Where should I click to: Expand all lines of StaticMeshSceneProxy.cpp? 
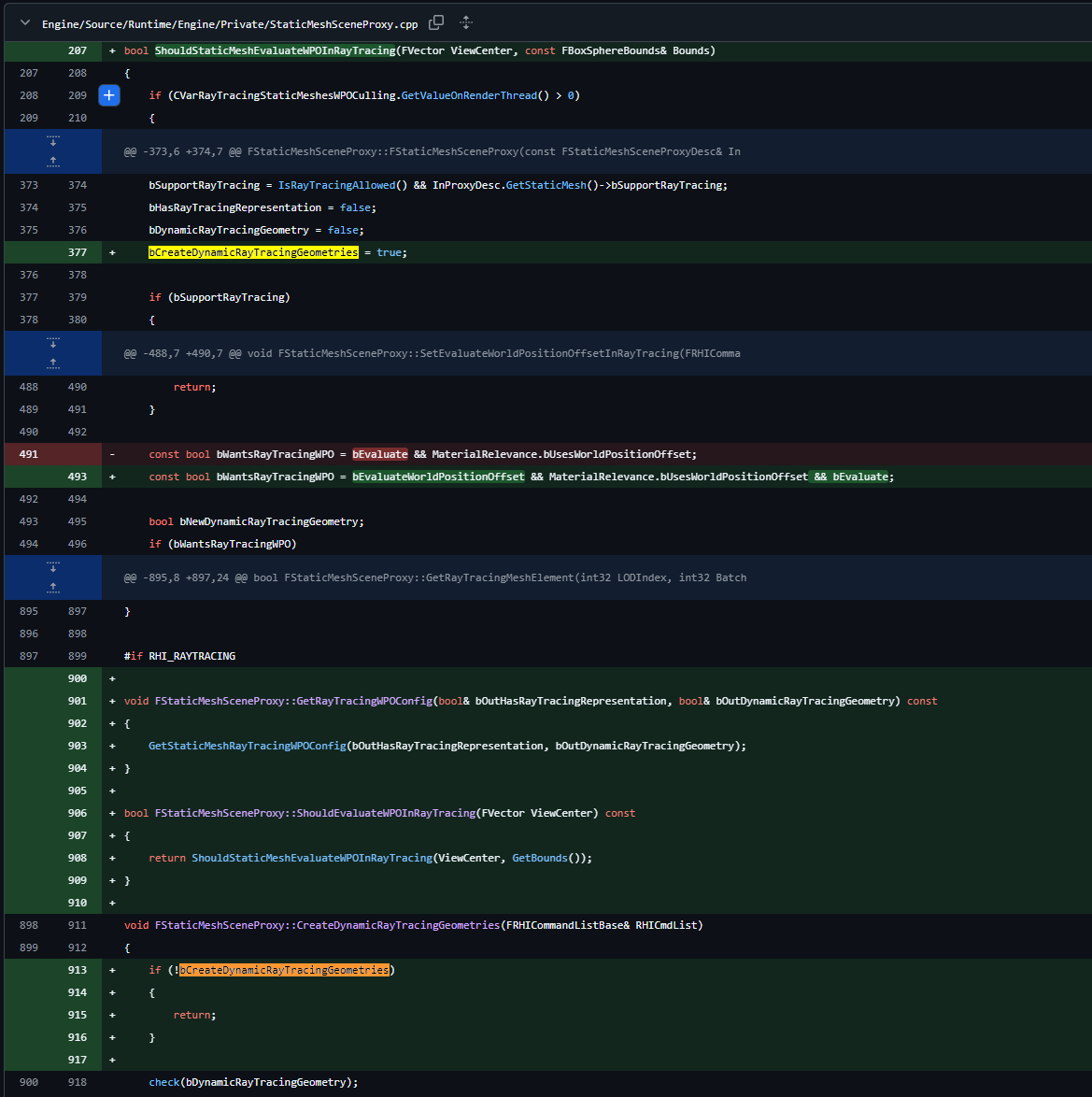(466, 22)
